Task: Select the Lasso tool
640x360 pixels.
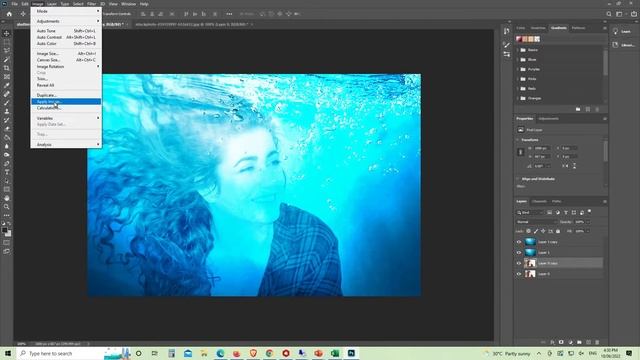Action: 7,50
